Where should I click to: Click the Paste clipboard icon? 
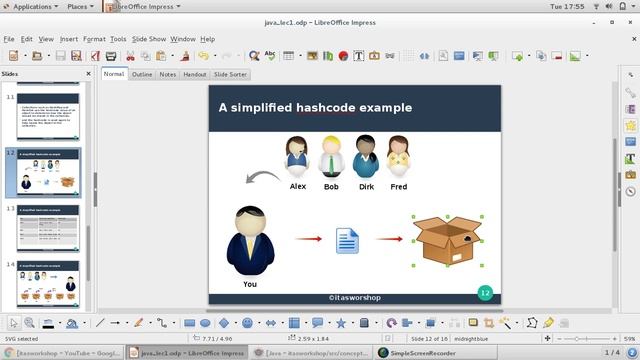161,56
